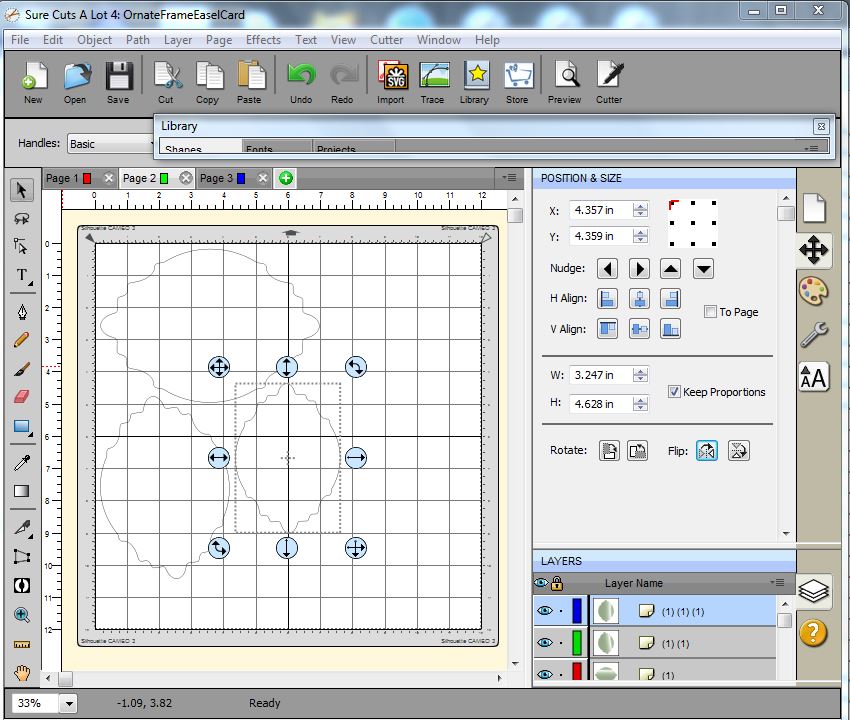
Task: Click the Flip horizontal mirror icon
Action: [707, 450]
